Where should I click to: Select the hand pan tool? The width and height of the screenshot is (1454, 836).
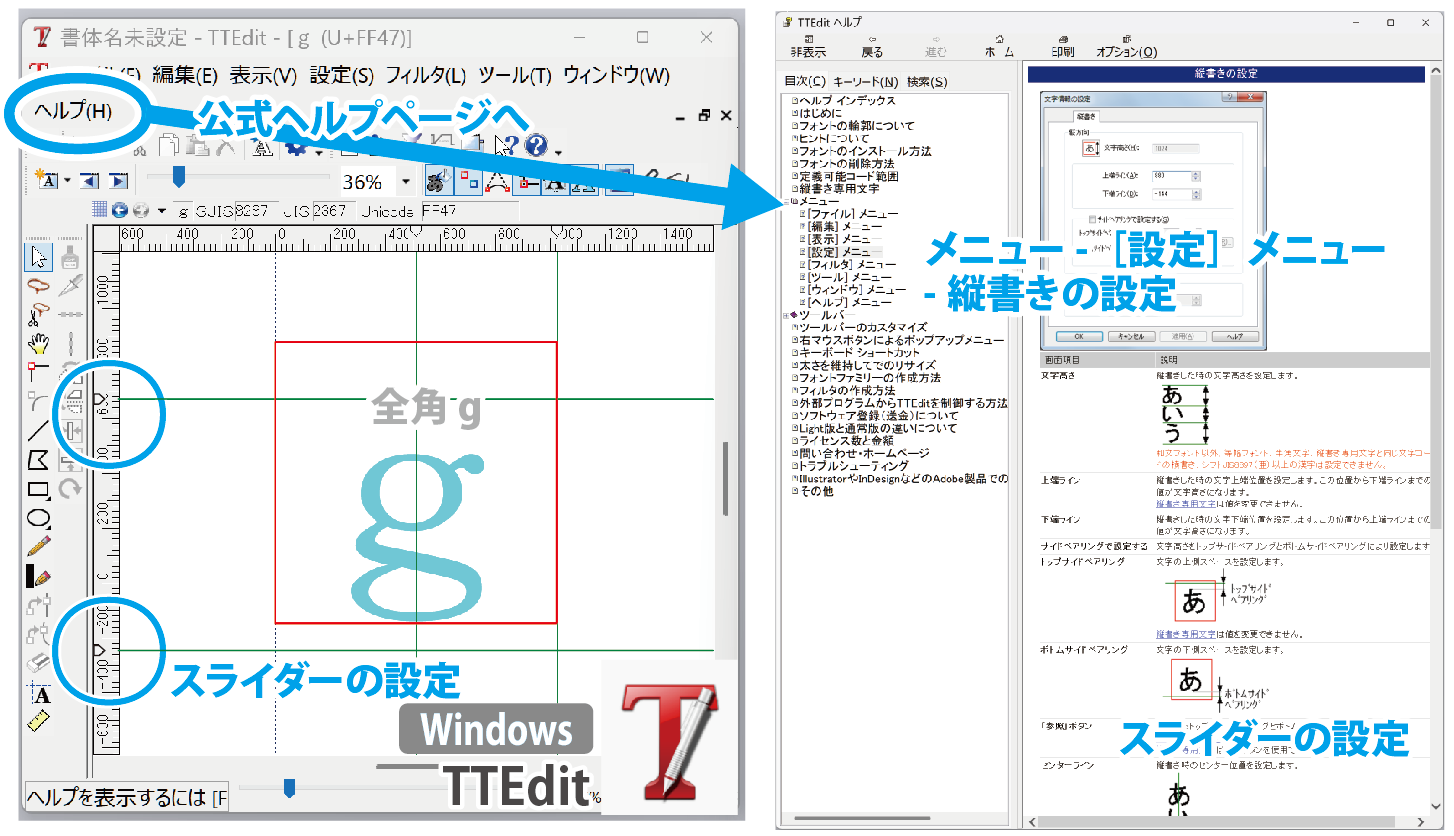tap(38, 344)
